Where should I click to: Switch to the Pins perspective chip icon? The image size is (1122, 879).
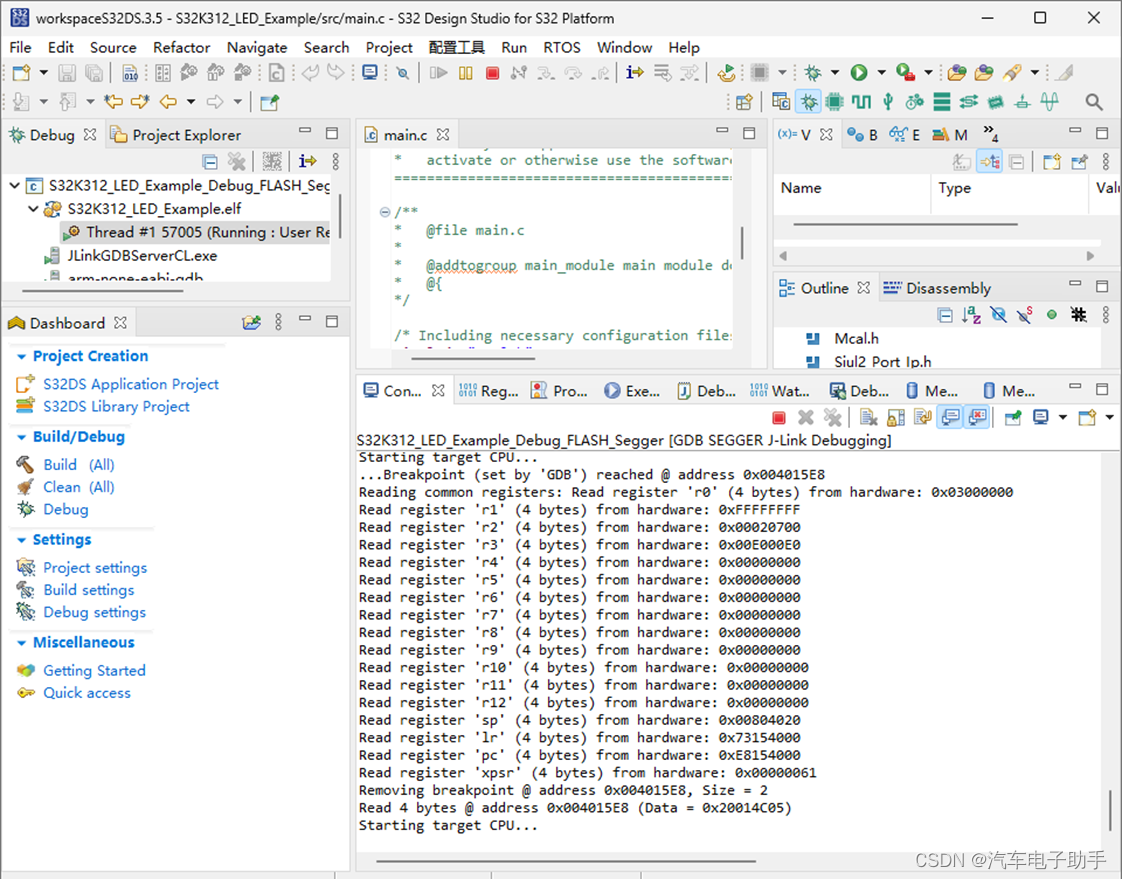[x=834, y=102]
